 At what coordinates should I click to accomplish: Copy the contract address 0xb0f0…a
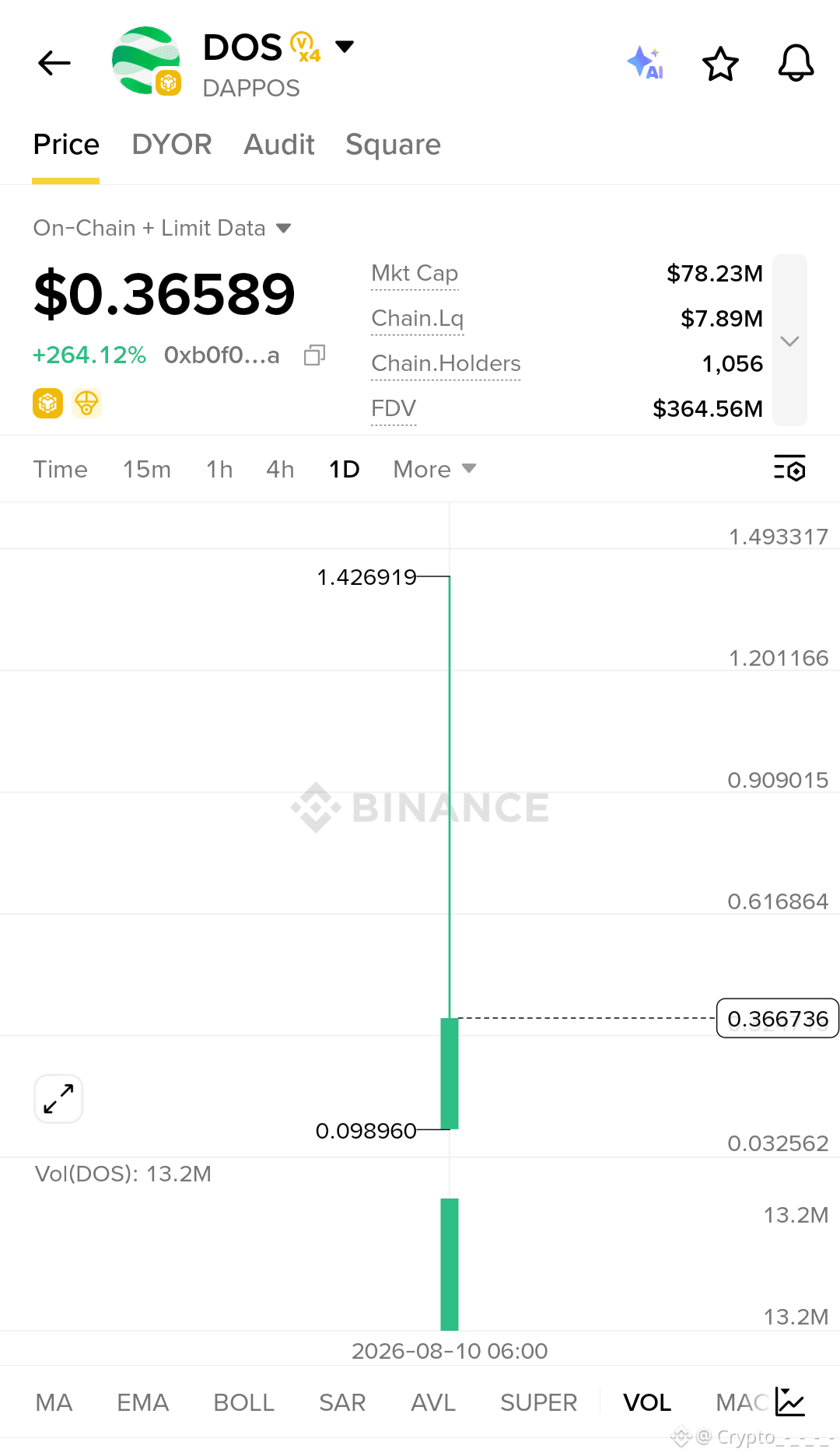pos(314,355)
